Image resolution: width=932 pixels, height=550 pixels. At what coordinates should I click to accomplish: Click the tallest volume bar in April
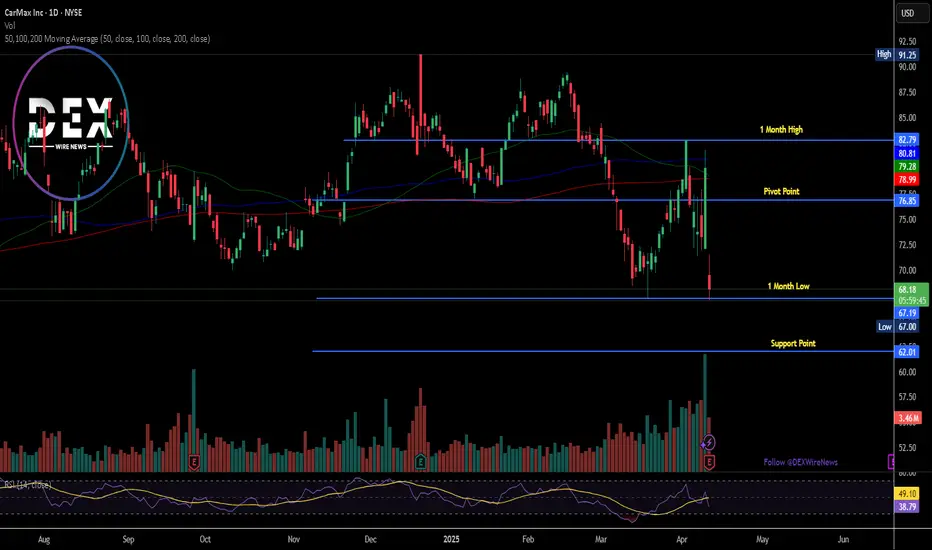click(x=705, y=413)
